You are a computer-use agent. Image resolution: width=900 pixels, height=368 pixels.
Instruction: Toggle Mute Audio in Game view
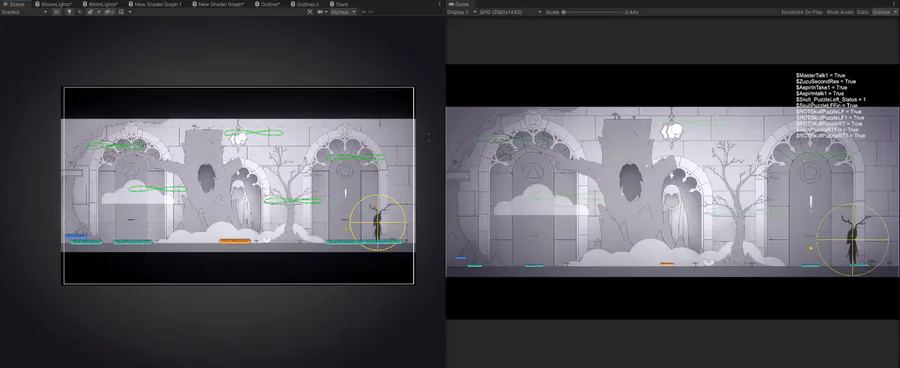tap(840, 11)
